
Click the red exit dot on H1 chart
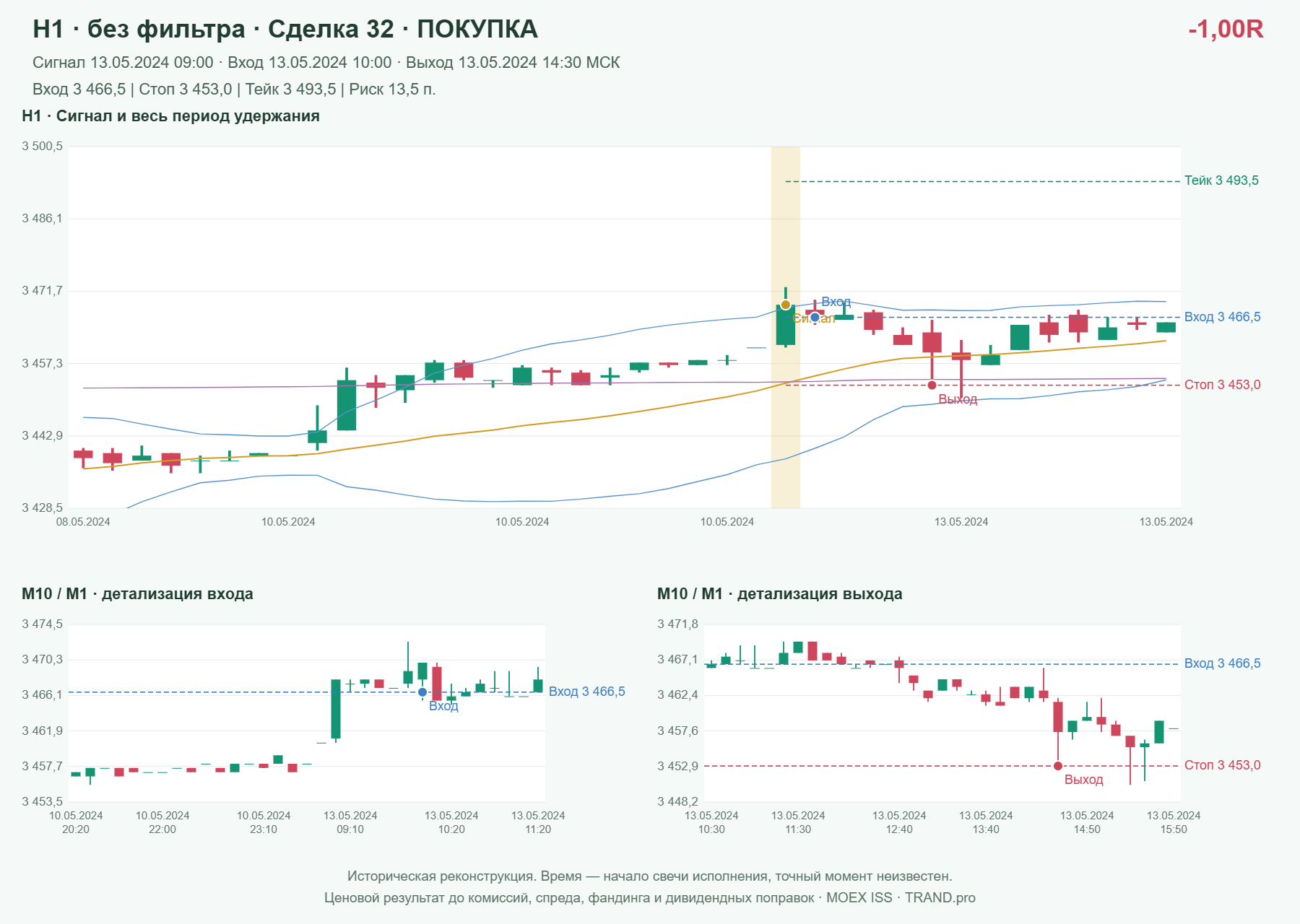click(x=932, y=385)
